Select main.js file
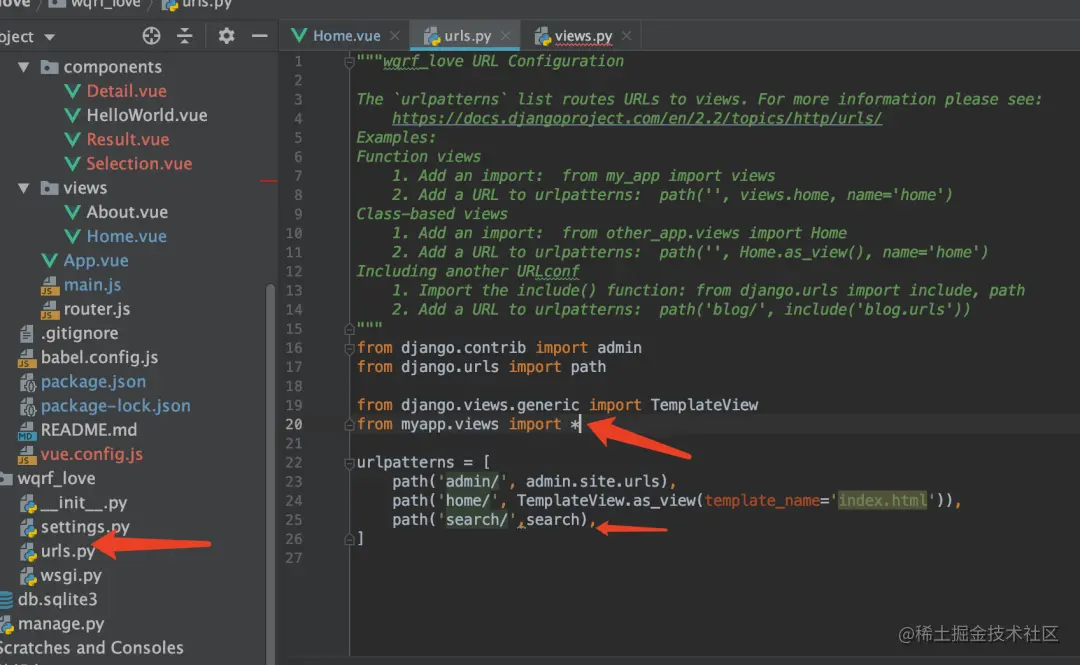Image resolution: width=1080 pixels, height=665 pixels. click(92, 285)
